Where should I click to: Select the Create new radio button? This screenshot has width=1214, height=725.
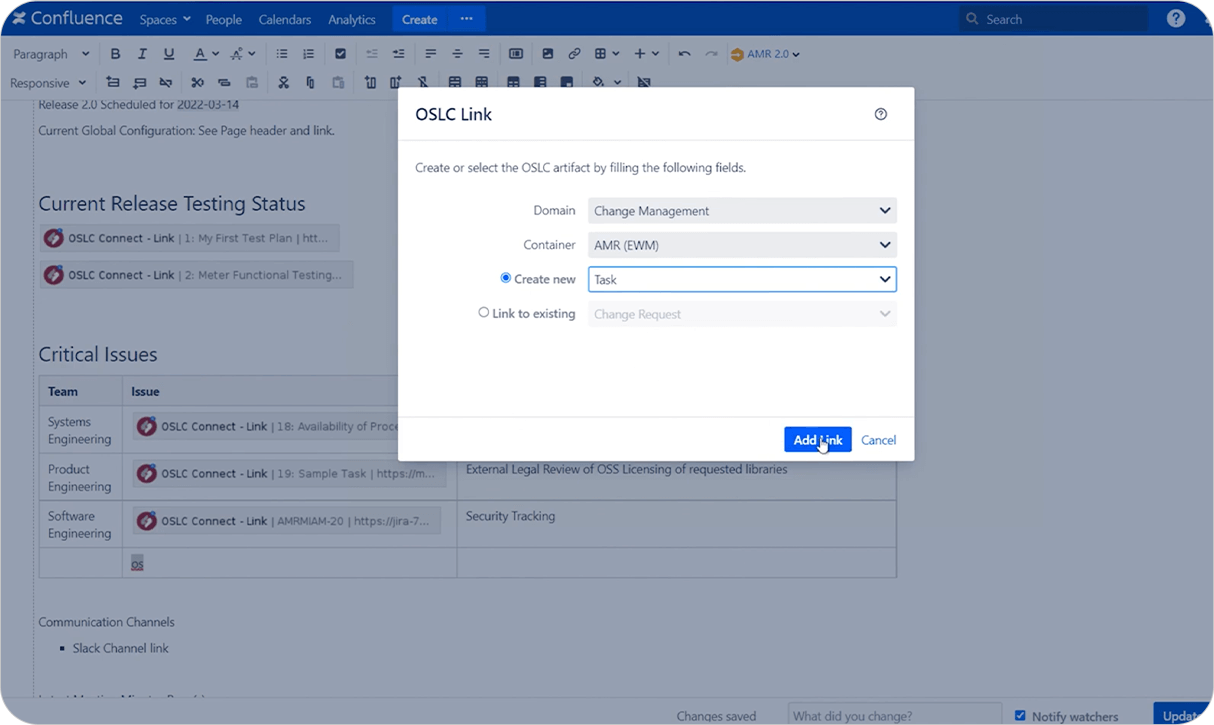(505, 279)
